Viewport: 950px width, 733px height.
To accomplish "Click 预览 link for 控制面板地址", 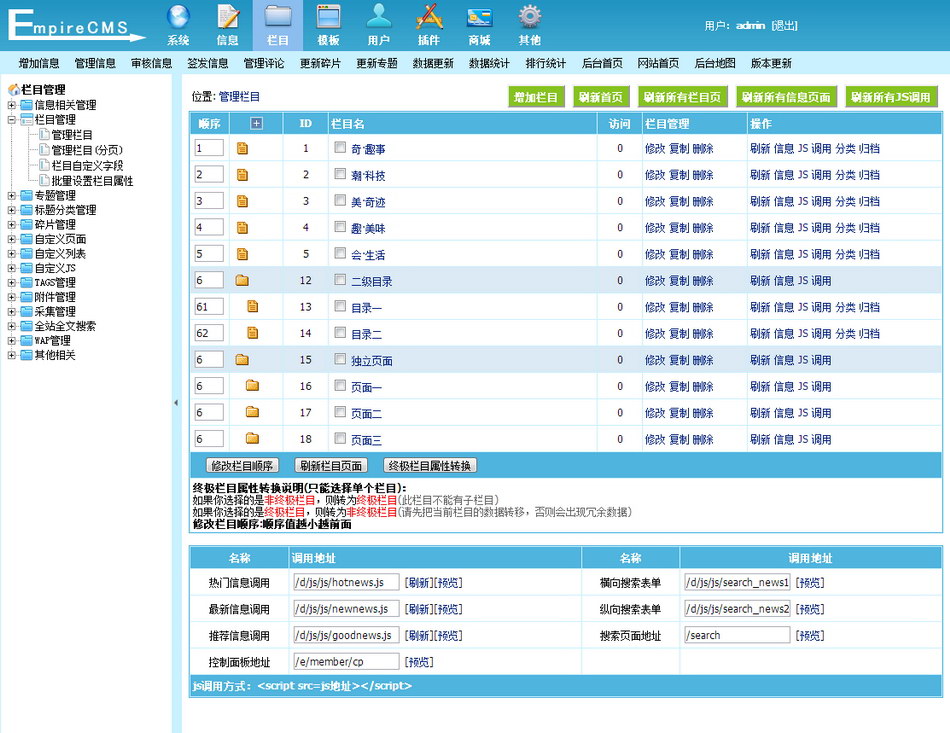I will (x=419, y=662).
